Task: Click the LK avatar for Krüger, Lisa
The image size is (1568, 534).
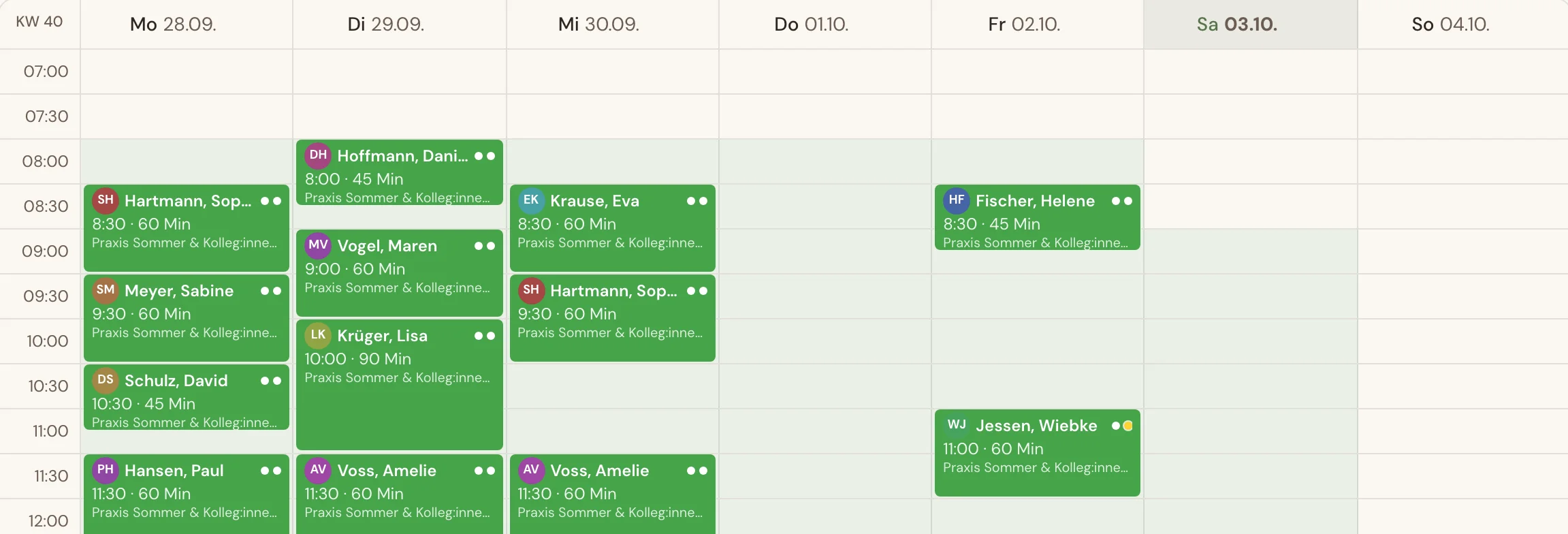Action: [x=318, y=335]
